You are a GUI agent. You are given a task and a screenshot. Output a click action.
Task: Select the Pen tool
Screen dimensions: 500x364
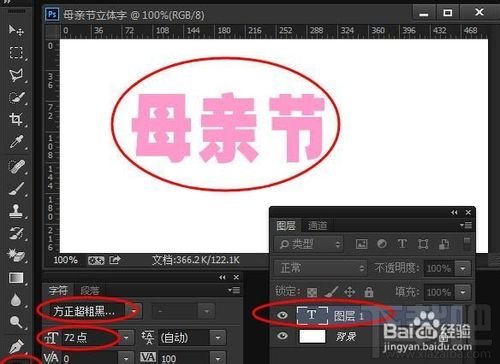click(x=17, y=346)
